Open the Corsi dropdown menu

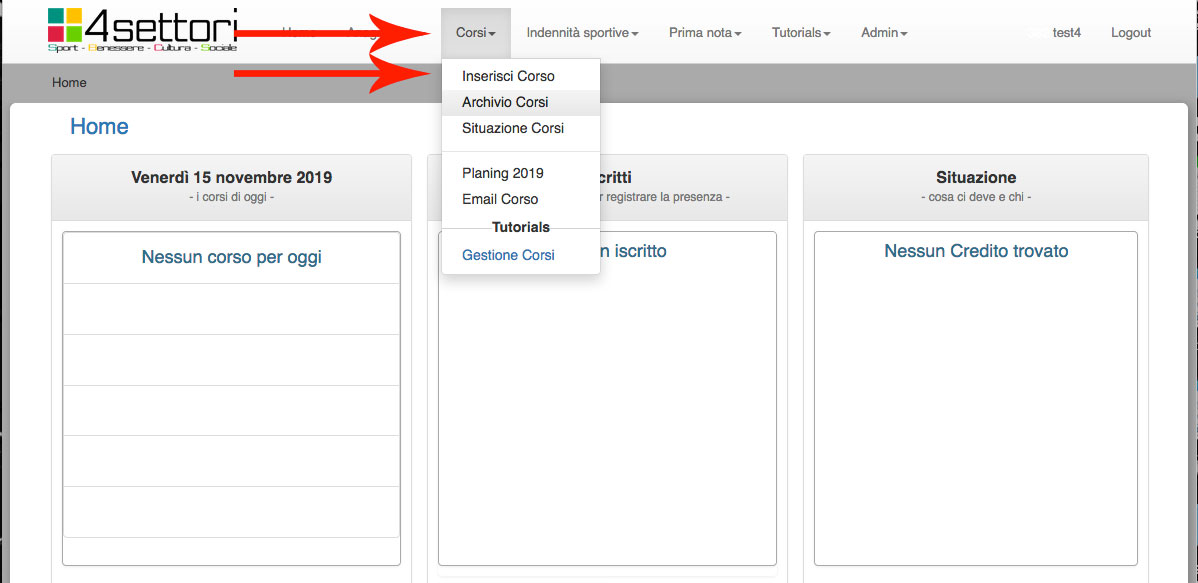tap(475, 33)
